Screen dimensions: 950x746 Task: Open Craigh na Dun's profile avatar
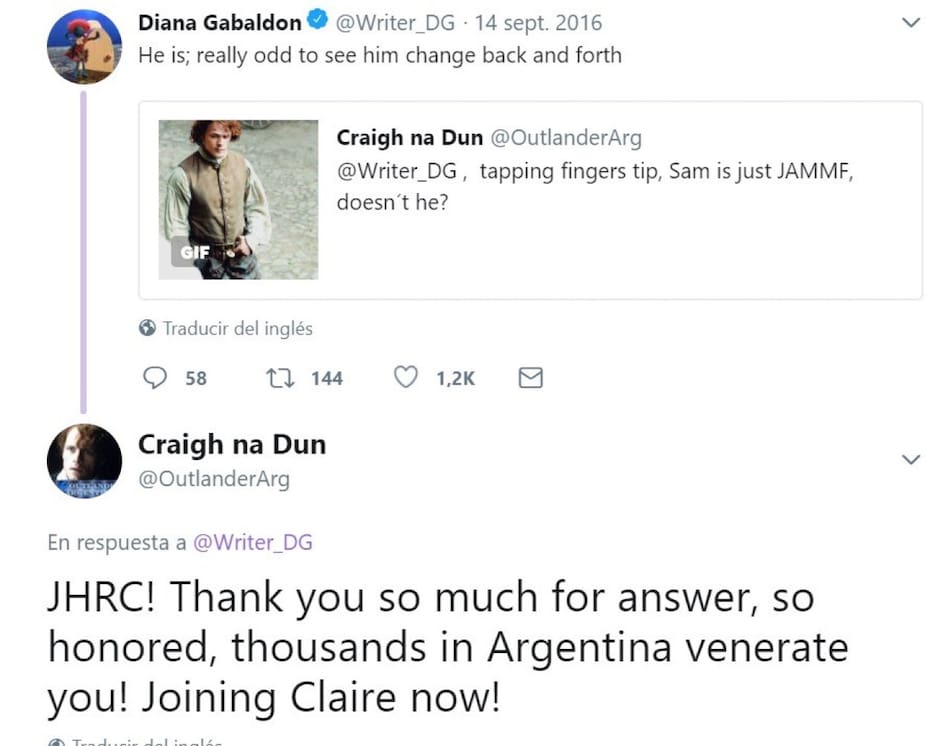84,460
